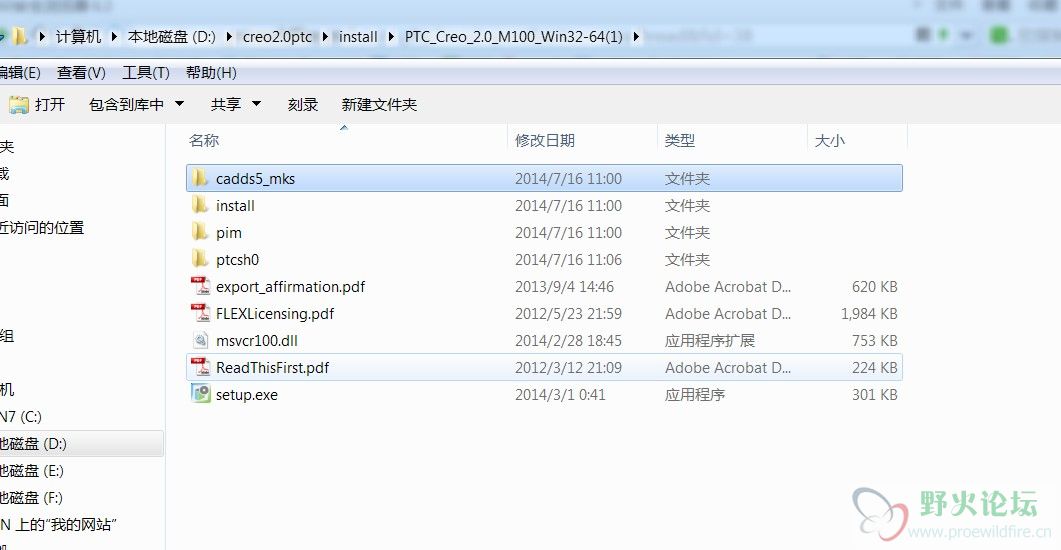Open the 工具(T) menu

pyautogui.click(x=145, y=72)
